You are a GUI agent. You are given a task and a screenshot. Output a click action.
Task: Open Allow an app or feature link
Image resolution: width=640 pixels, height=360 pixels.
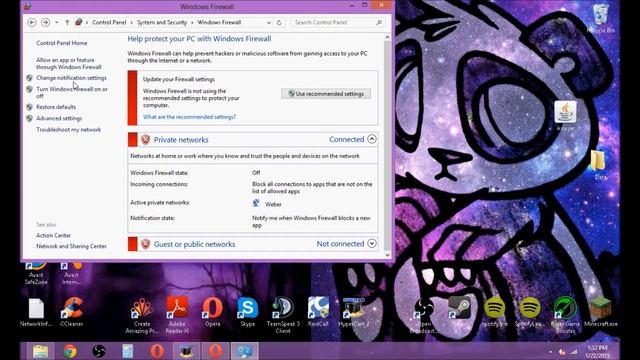click(x=69, y=63)
